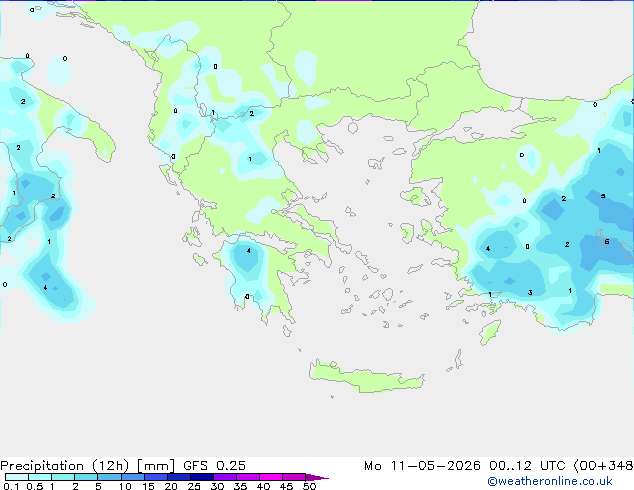Viewport: 634px width, 490px height.
Task: Click the 40–45 mm magenta legend swatch
Action: [x=271, y=477]
